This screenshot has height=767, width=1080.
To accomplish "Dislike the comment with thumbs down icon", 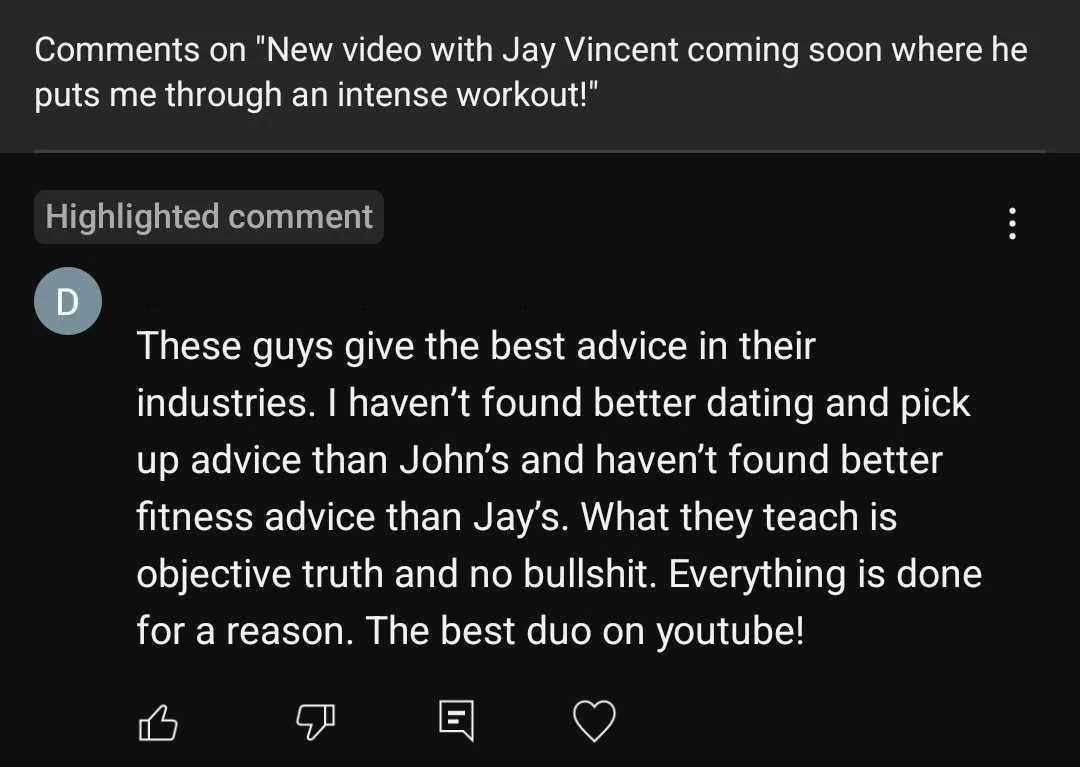I will tap(315, 723).
